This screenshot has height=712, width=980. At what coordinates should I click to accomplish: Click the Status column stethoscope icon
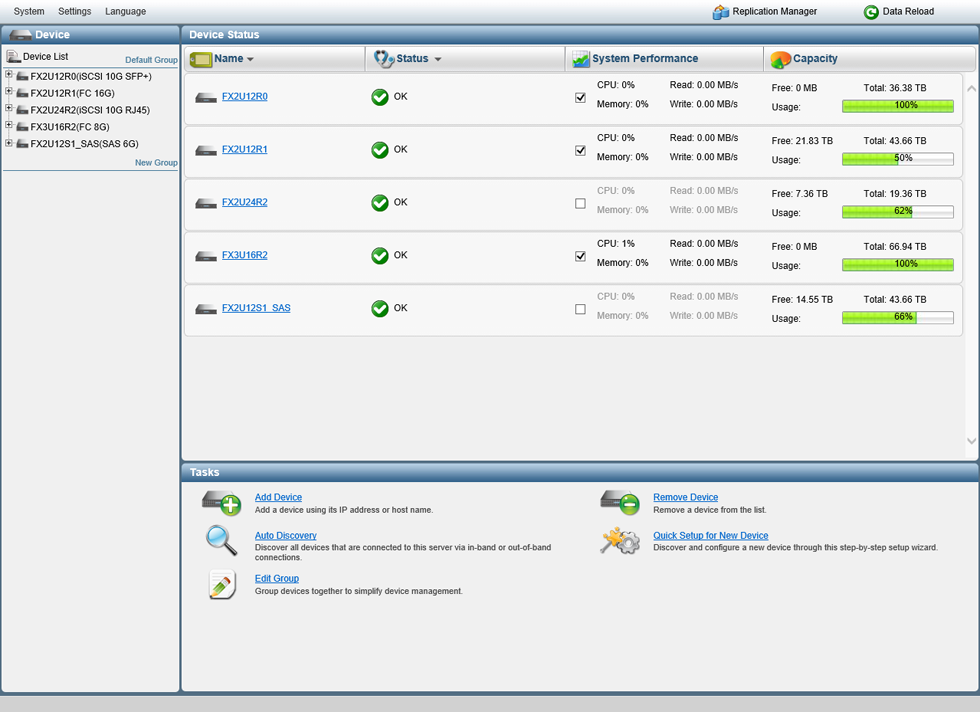pos(383,59)
